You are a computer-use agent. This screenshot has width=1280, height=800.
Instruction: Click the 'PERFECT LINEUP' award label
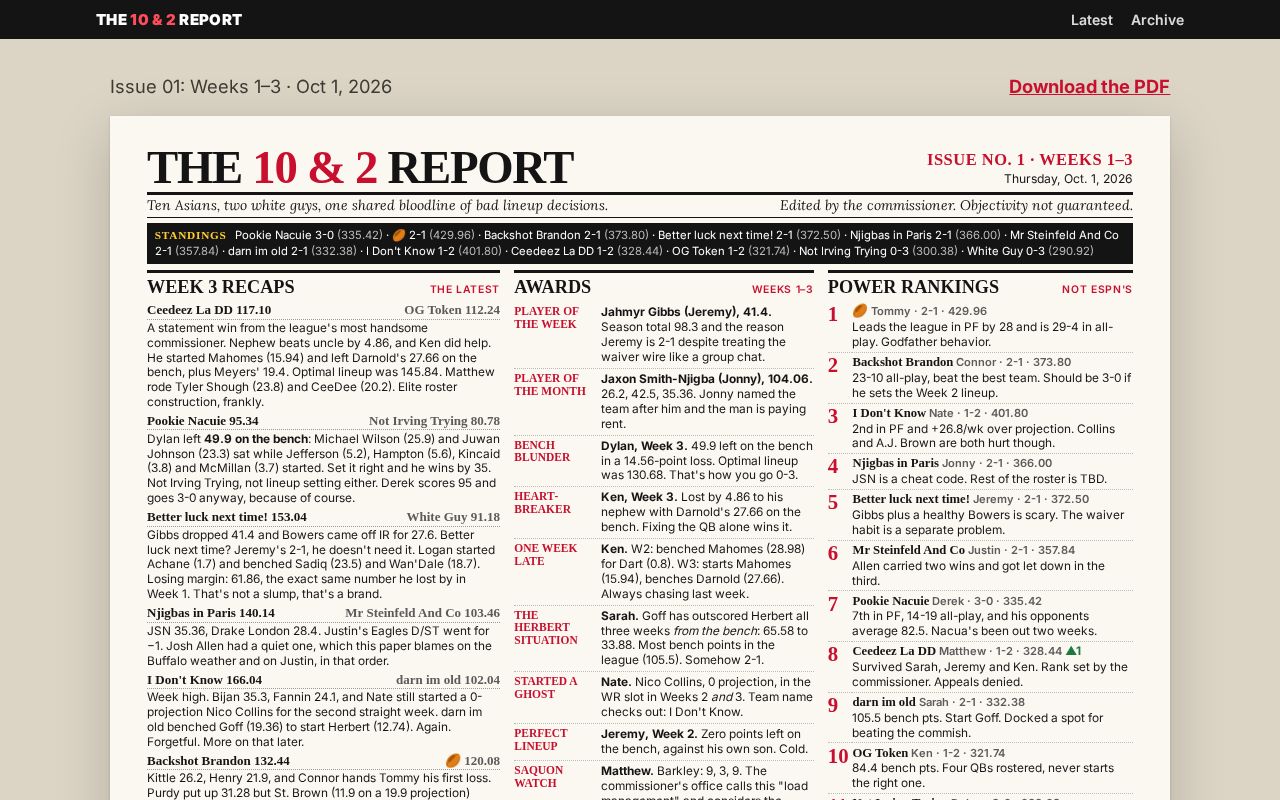pyautogui.click(x=541, y=740)
